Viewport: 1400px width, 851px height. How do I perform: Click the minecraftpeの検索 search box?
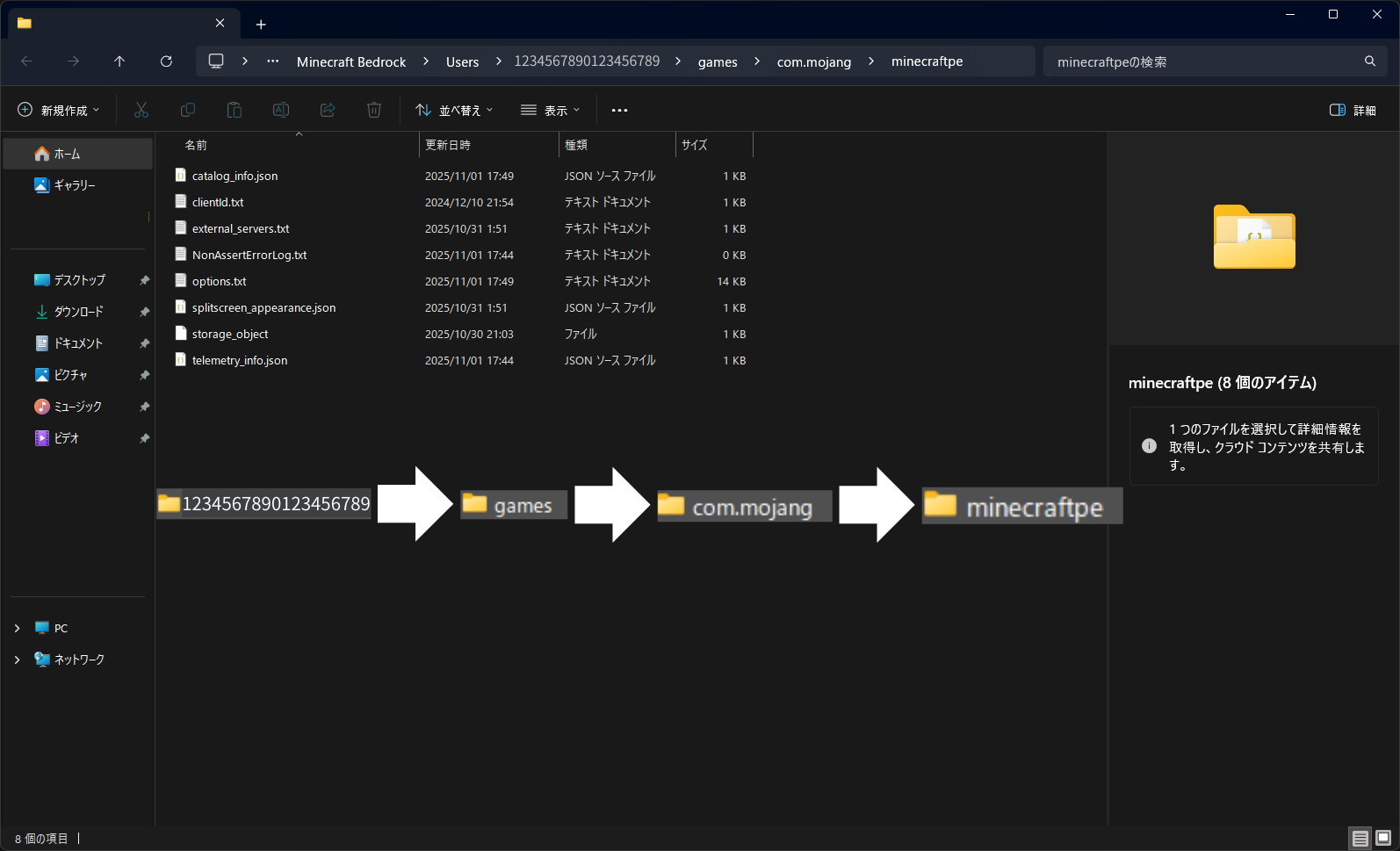(1203, 61)
